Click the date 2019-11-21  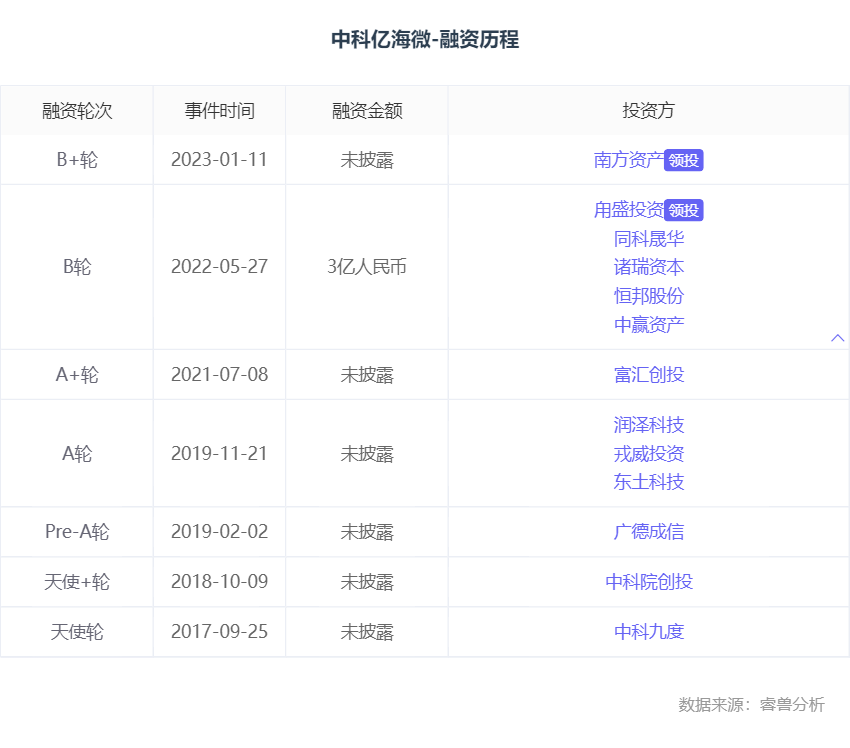pos(220,454)
